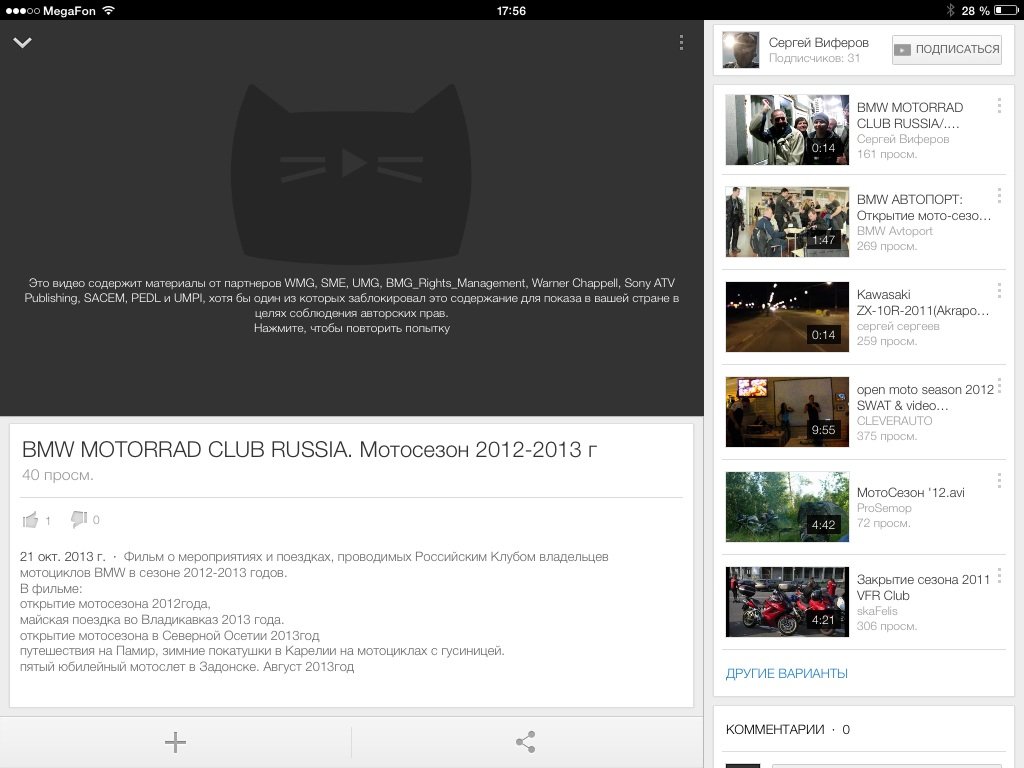
Task: Add video to playlist with plus icon
Action: point(175,742)
